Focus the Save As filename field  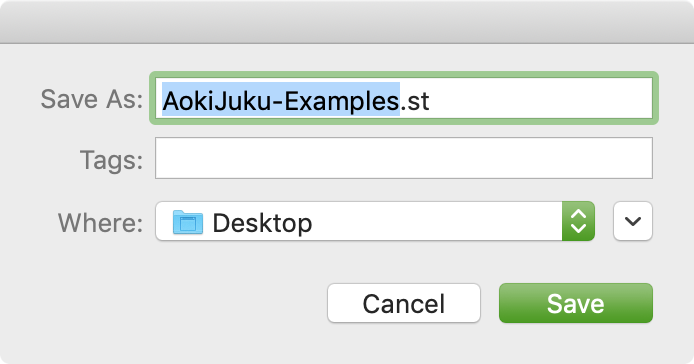404,98
